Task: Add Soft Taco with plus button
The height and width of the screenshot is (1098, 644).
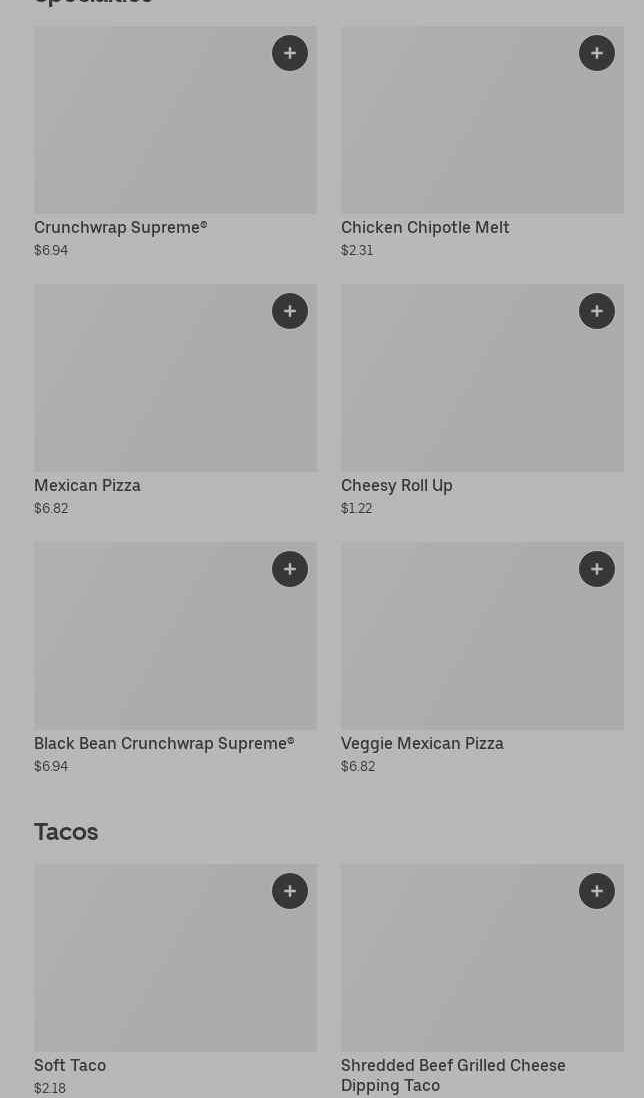Action: (x=290, y=891)
